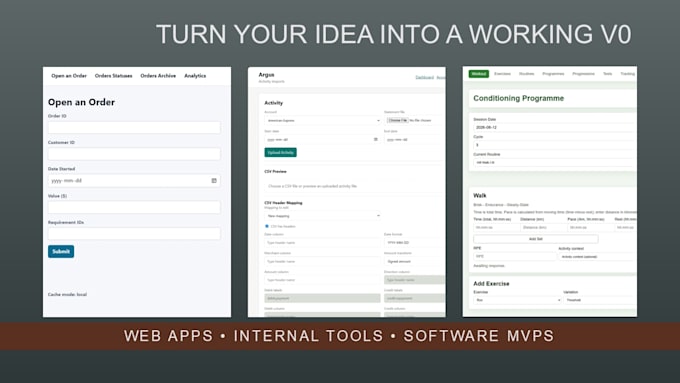This screenshot has height=383, width=680.
Task: Click the Order ID input field
Action: pyautogui.click(x=134, y=128)
